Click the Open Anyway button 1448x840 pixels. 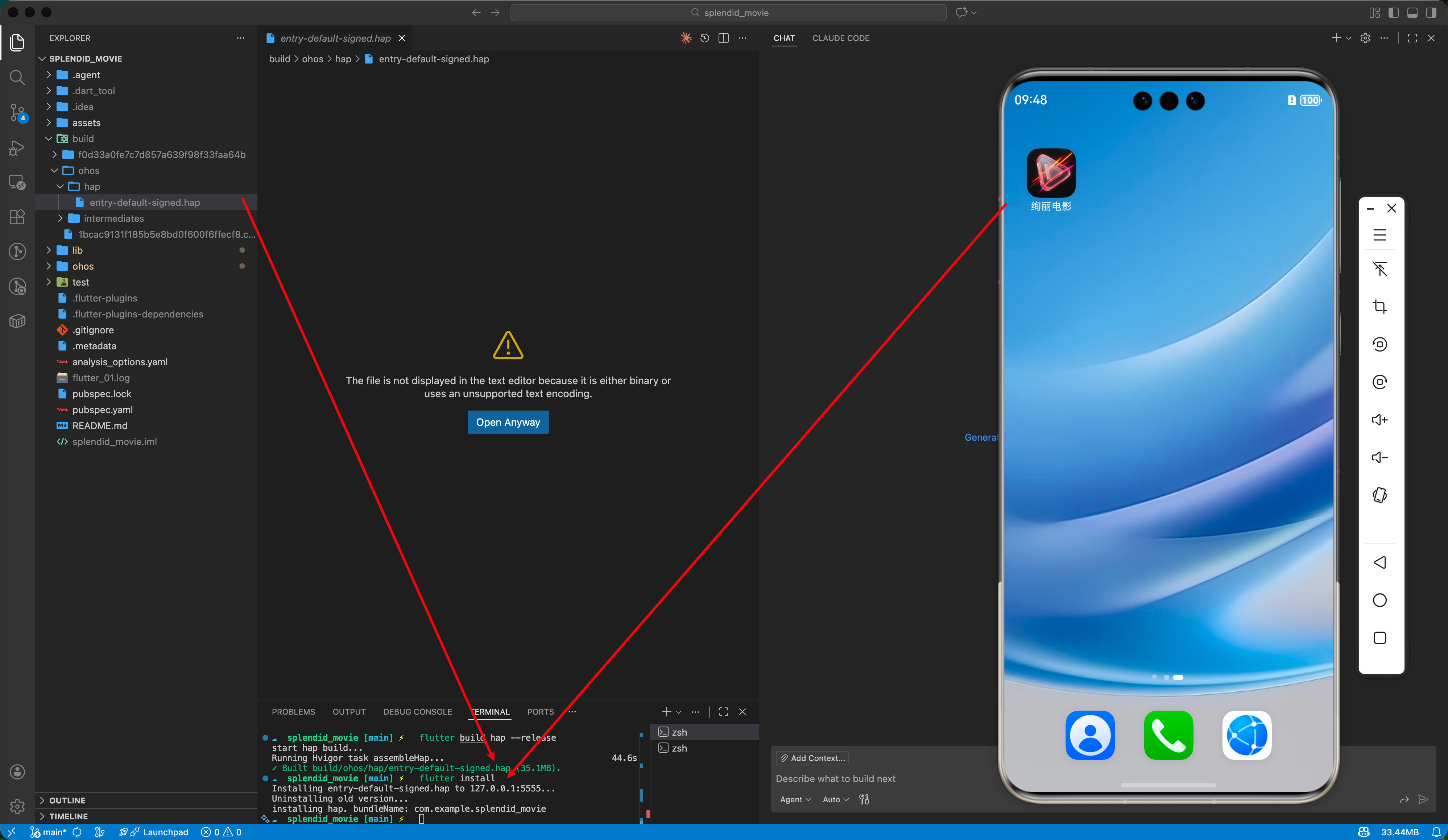click(x=507, y=422)
